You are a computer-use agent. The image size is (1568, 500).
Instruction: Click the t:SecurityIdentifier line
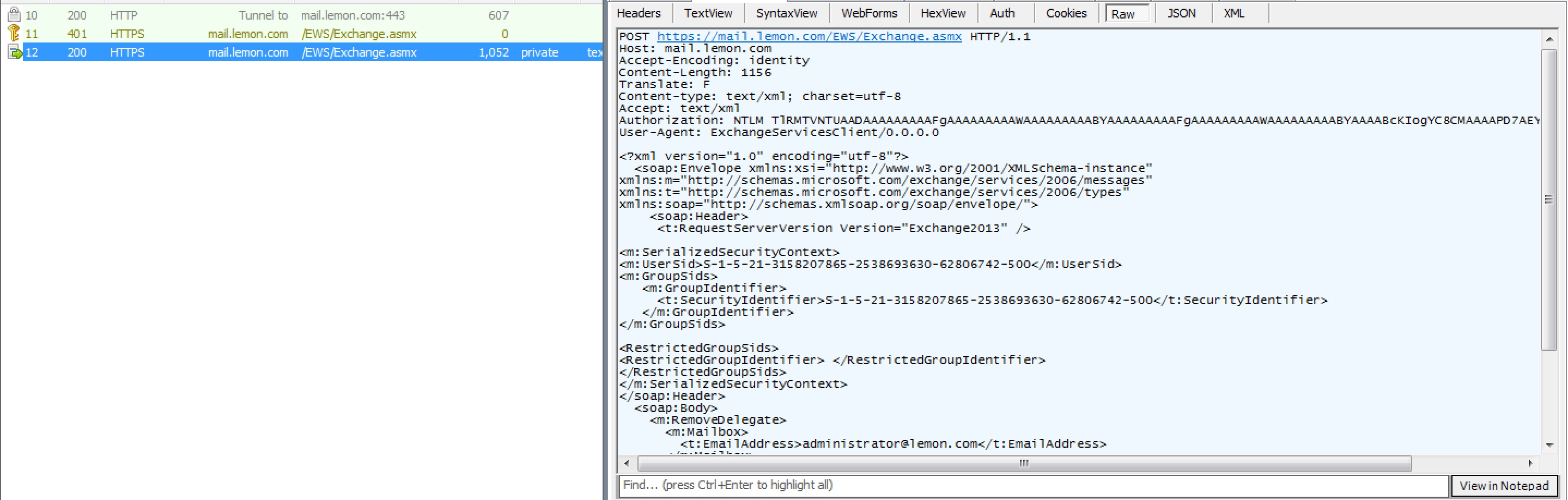click(992, 300)
